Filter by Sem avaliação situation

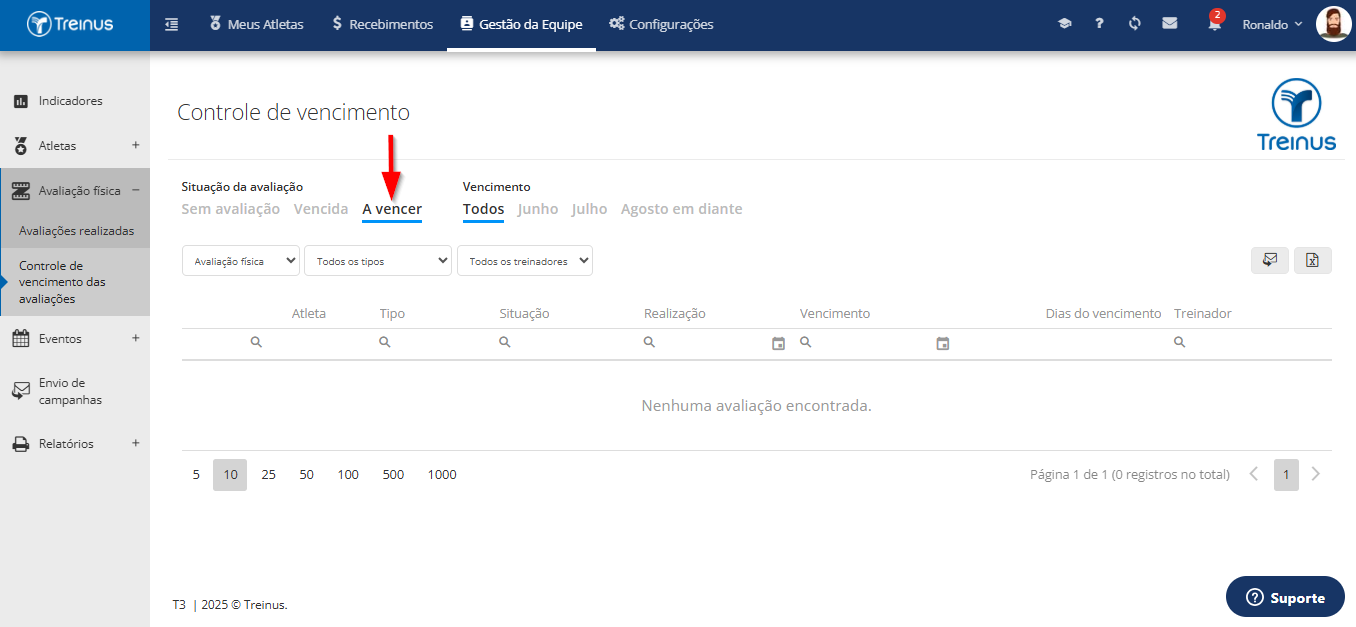tap(231, 209)
